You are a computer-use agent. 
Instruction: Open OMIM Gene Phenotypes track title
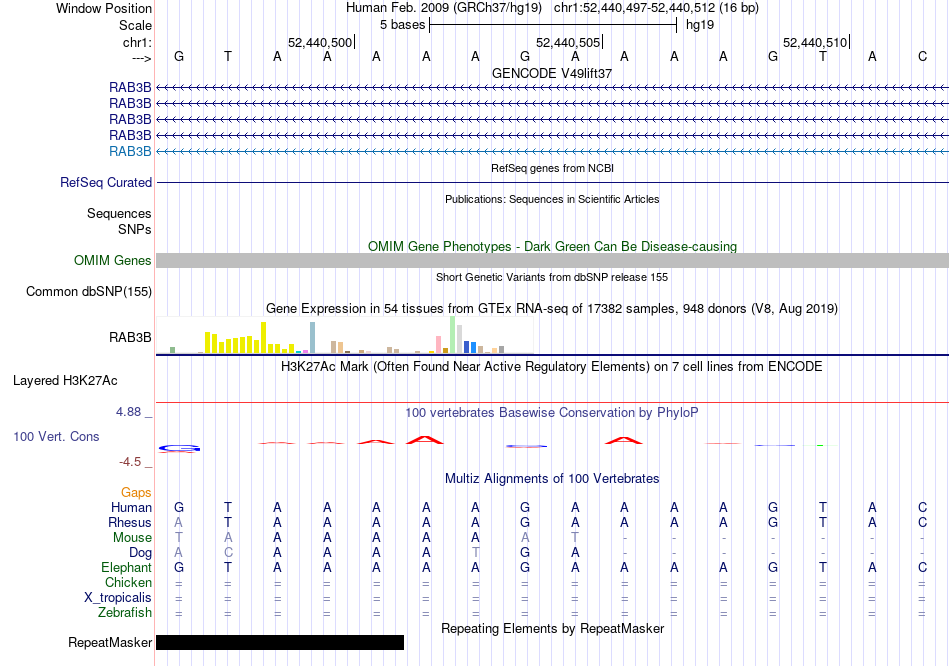552,247
